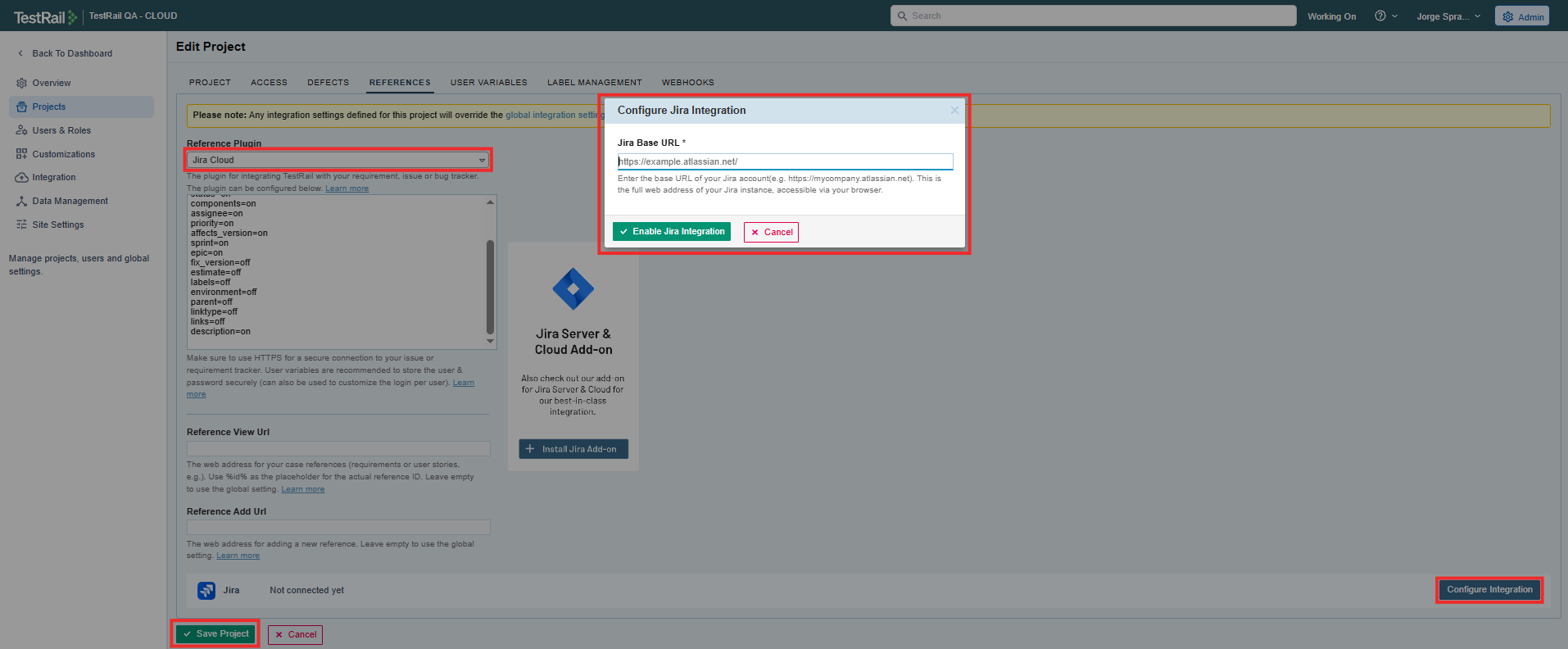Click the plugin config scrollbar down arrow
The width and height of the screenshot is (1568, 649).
[490, 342]
